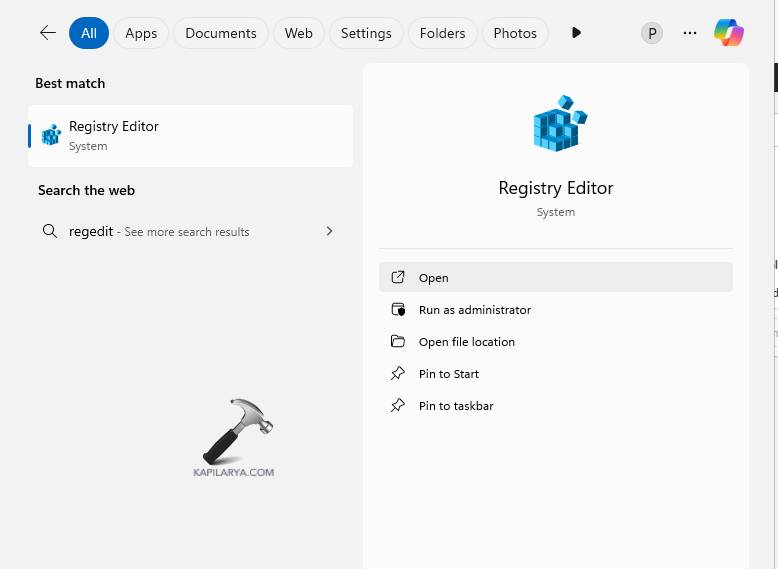Click the back arrow icon

click(47, 33)
